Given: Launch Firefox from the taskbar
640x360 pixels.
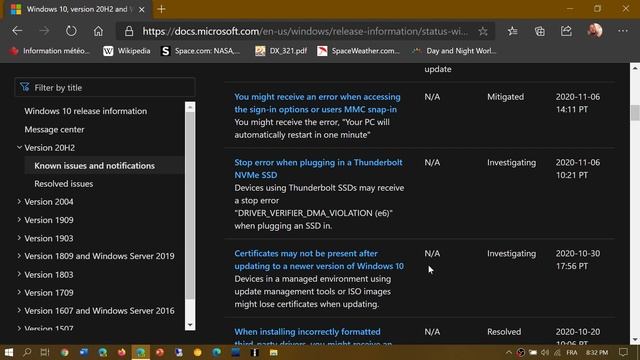Looking at the screenshot, I should click(122, 352).
